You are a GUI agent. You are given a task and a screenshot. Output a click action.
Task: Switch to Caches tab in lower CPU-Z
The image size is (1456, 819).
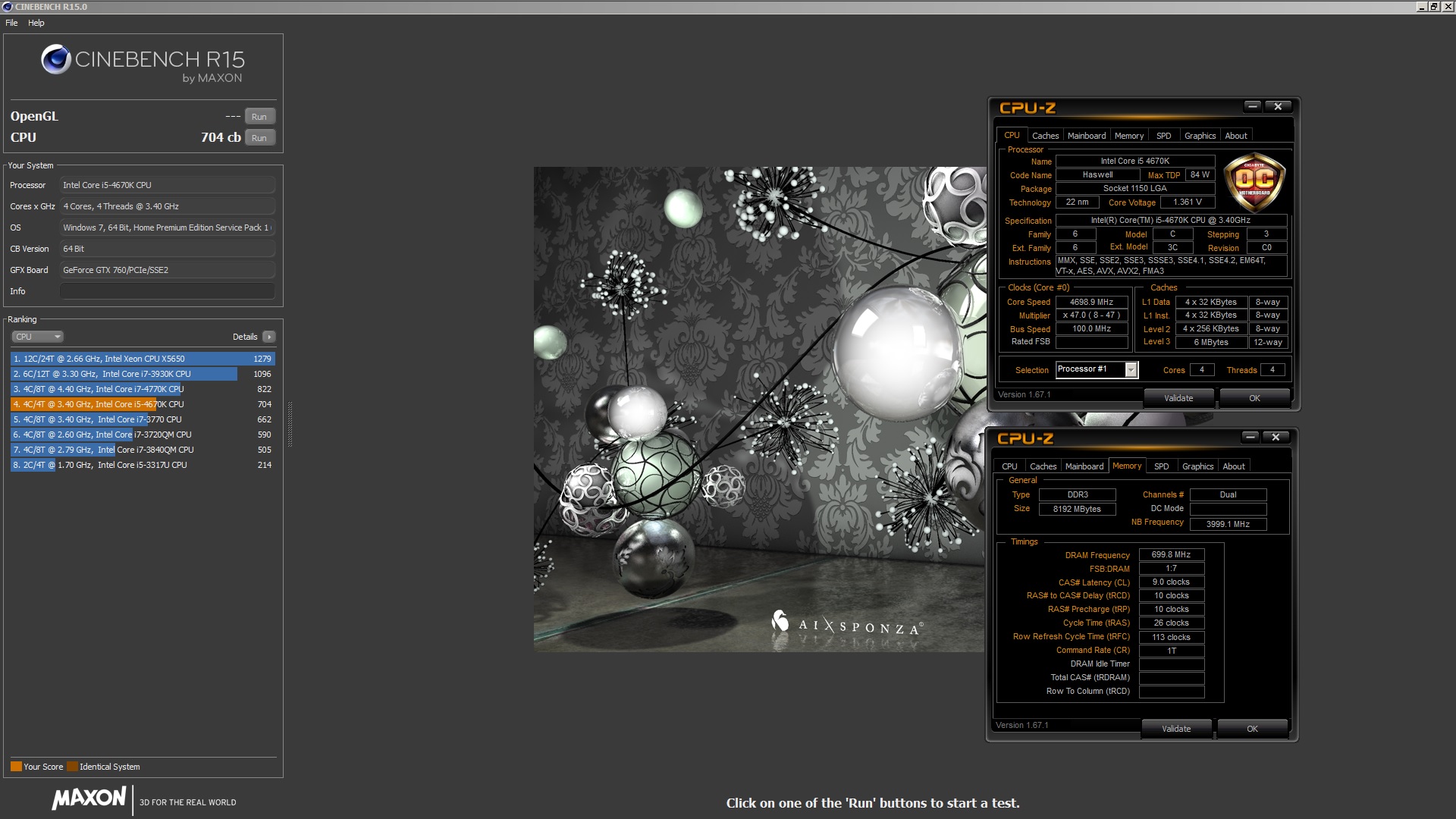coord(1043,466)
